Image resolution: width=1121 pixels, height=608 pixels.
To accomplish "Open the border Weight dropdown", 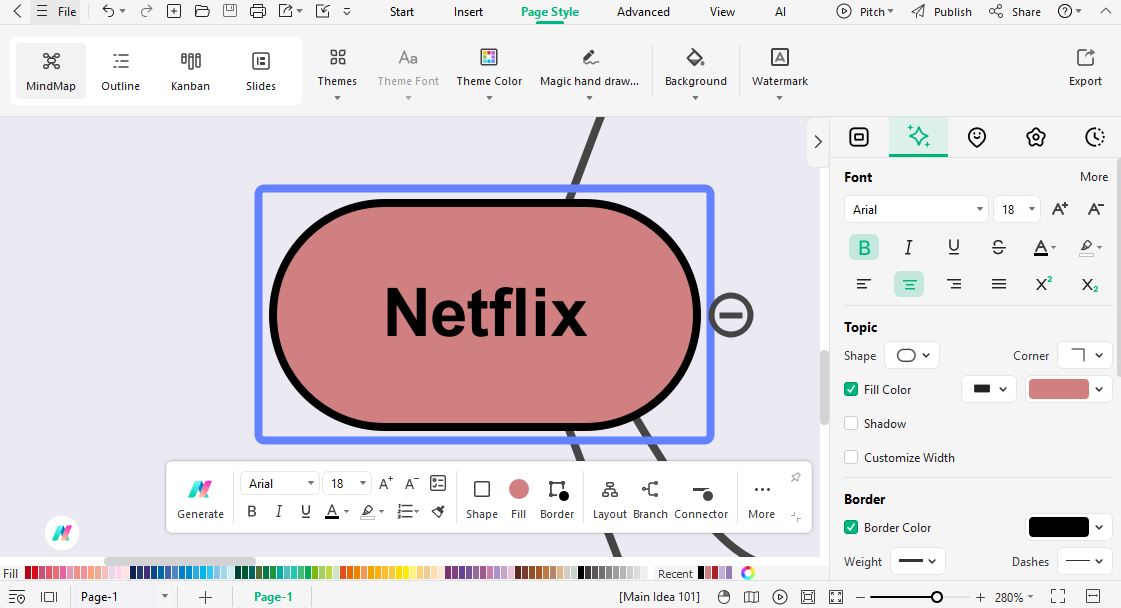I will point(917,562).
